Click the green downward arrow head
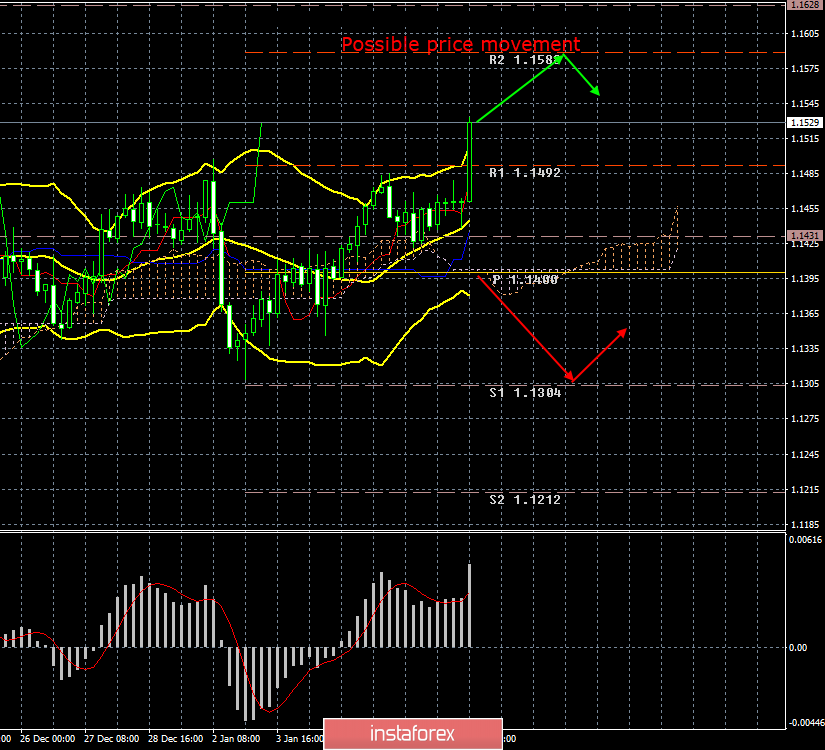Viewport: 825px width, 750px height. [x=596, y=91]
